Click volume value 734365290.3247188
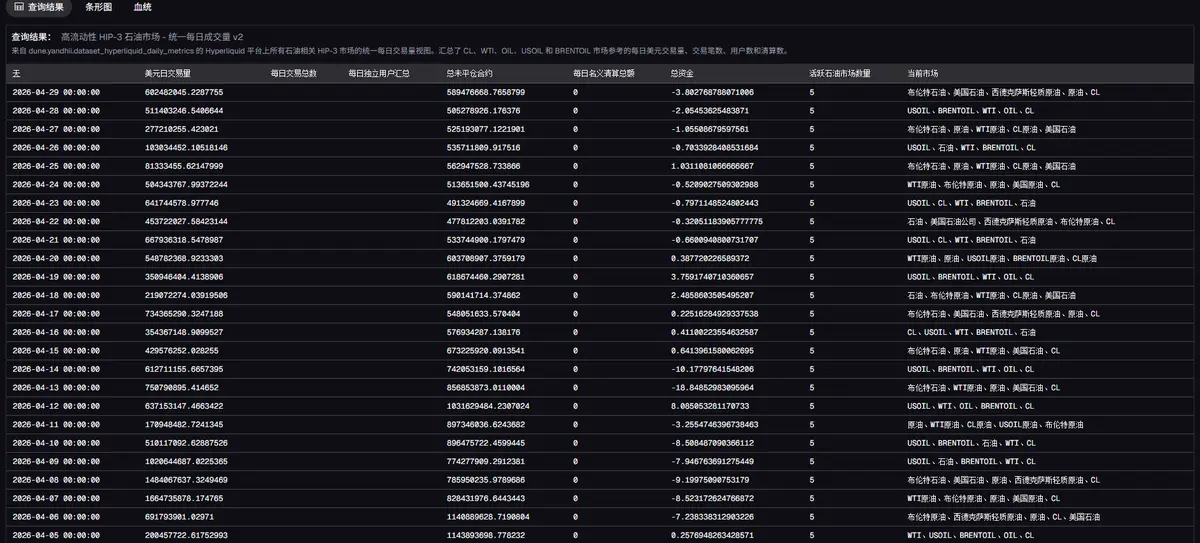Screen dimensions: 1200x543 tap(183, 314)
